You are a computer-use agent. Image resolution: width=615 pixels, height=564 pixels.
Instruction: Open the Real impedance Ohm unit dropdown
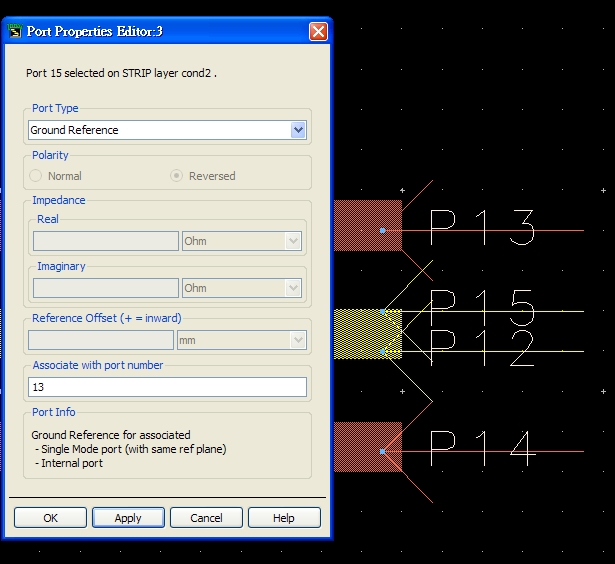(x=293, y=241)
